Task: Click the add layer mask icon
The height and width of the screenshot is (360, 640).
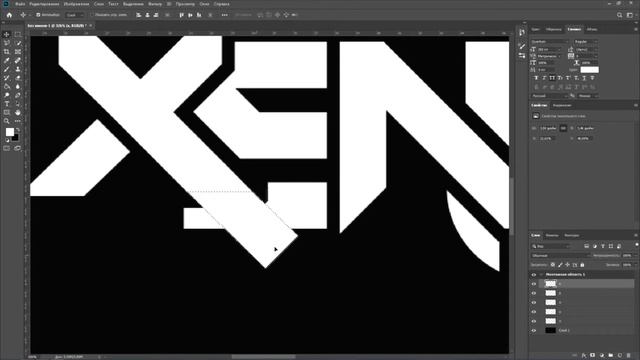Action: point(593,356)
